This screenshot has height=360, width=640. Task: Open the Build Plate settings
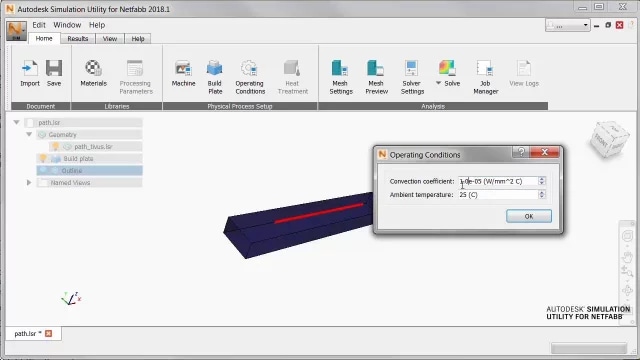coord(215,77)
